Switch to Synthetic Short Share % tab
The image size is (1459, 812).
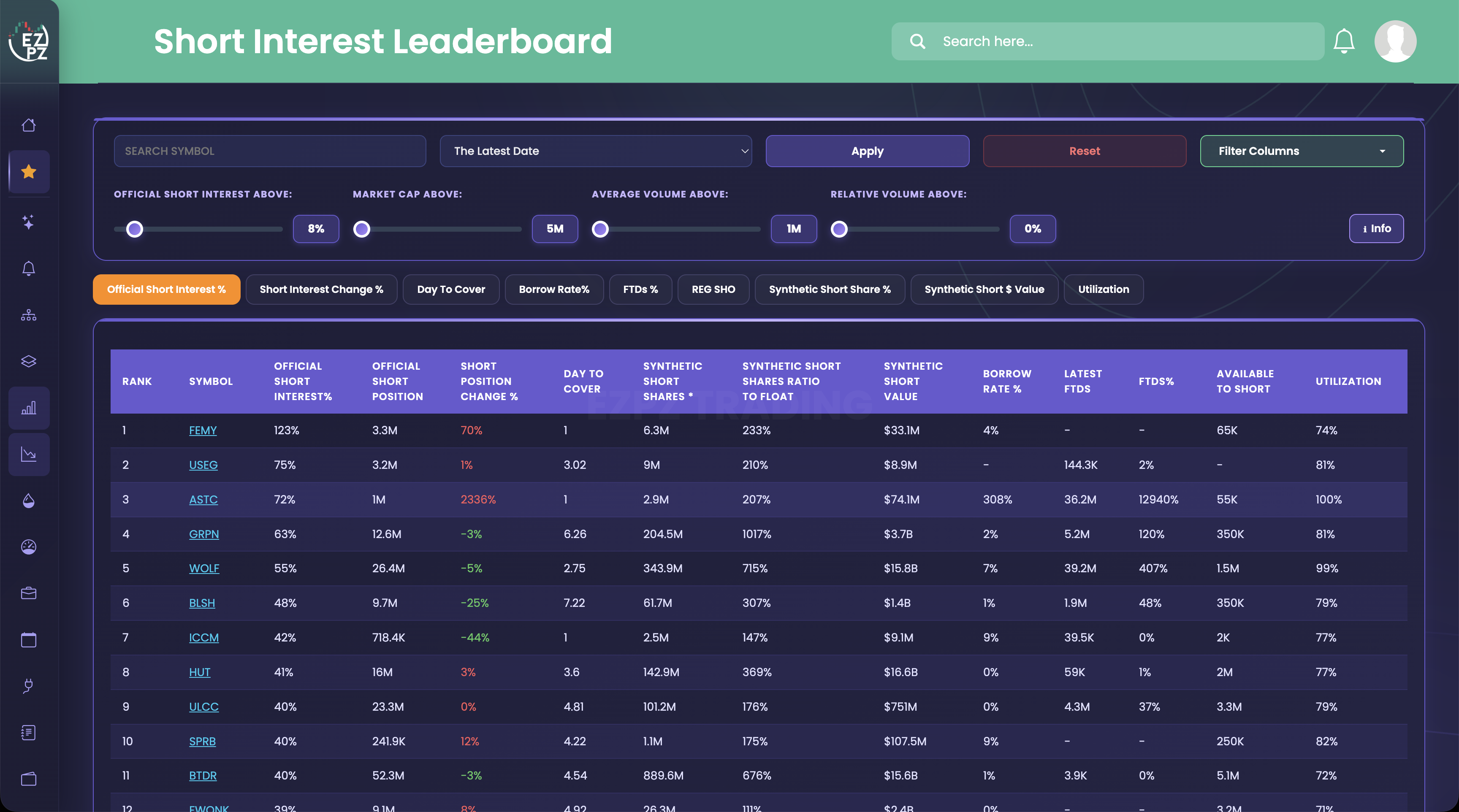coord(830,290)
